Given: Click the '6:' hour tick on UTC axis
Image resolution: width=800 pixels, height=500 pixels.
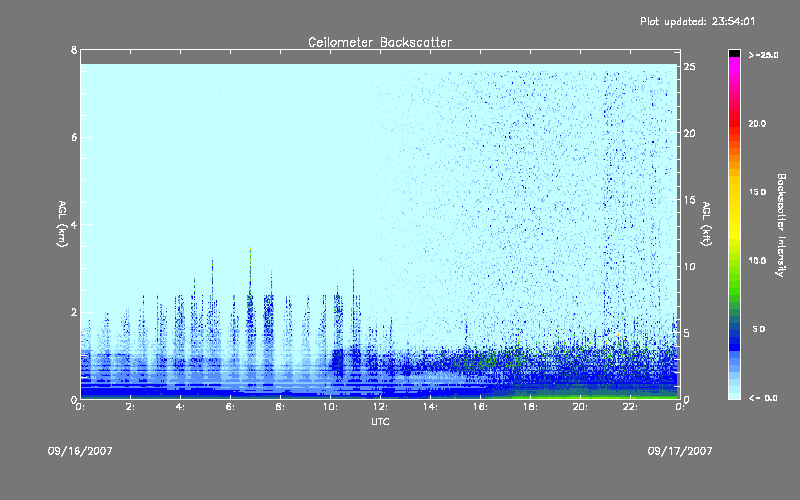Looking at the screenshot, I should 230,407.
